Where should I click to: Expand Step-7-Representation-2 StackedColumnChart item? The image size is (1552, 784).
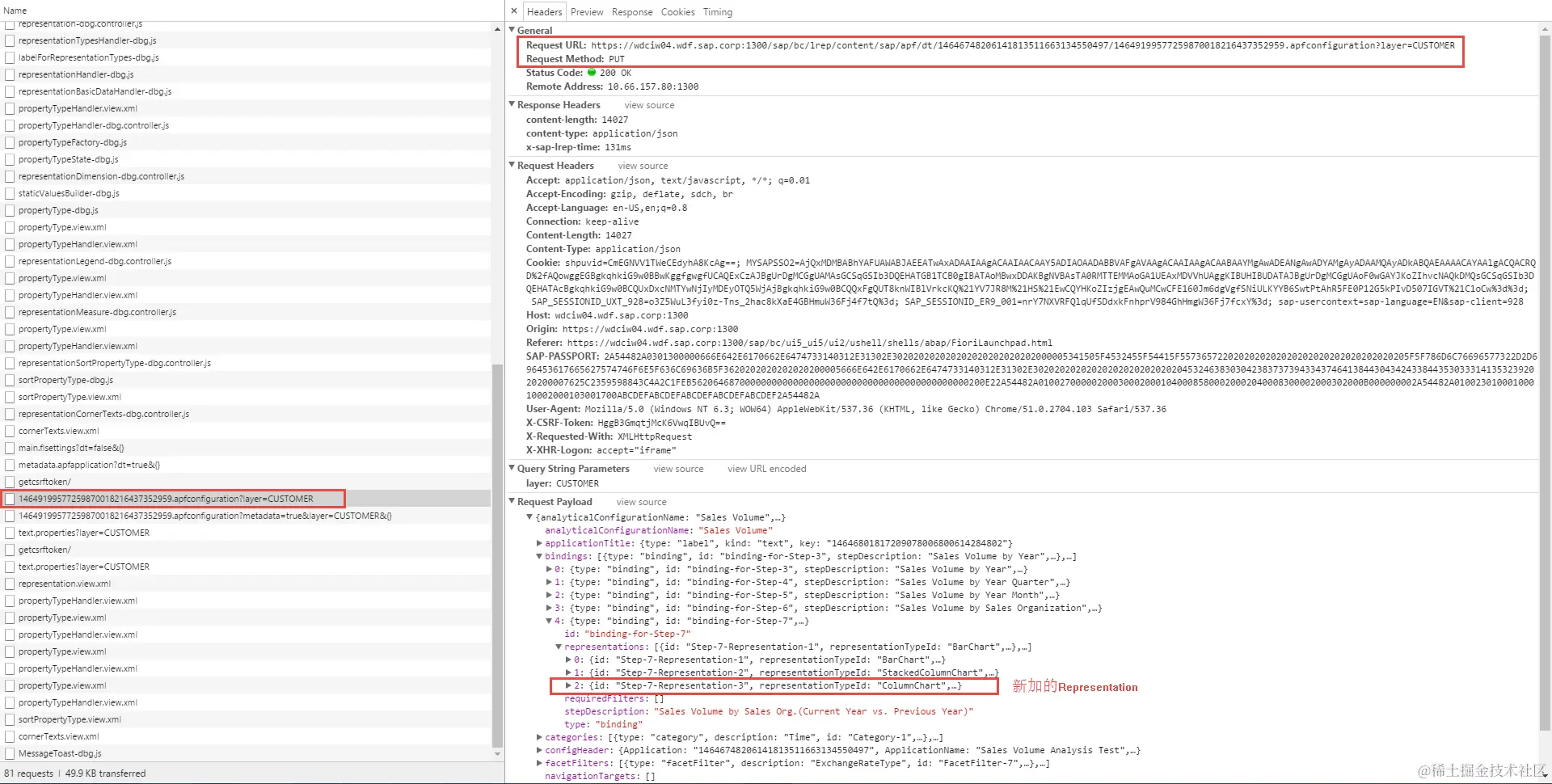568,672
